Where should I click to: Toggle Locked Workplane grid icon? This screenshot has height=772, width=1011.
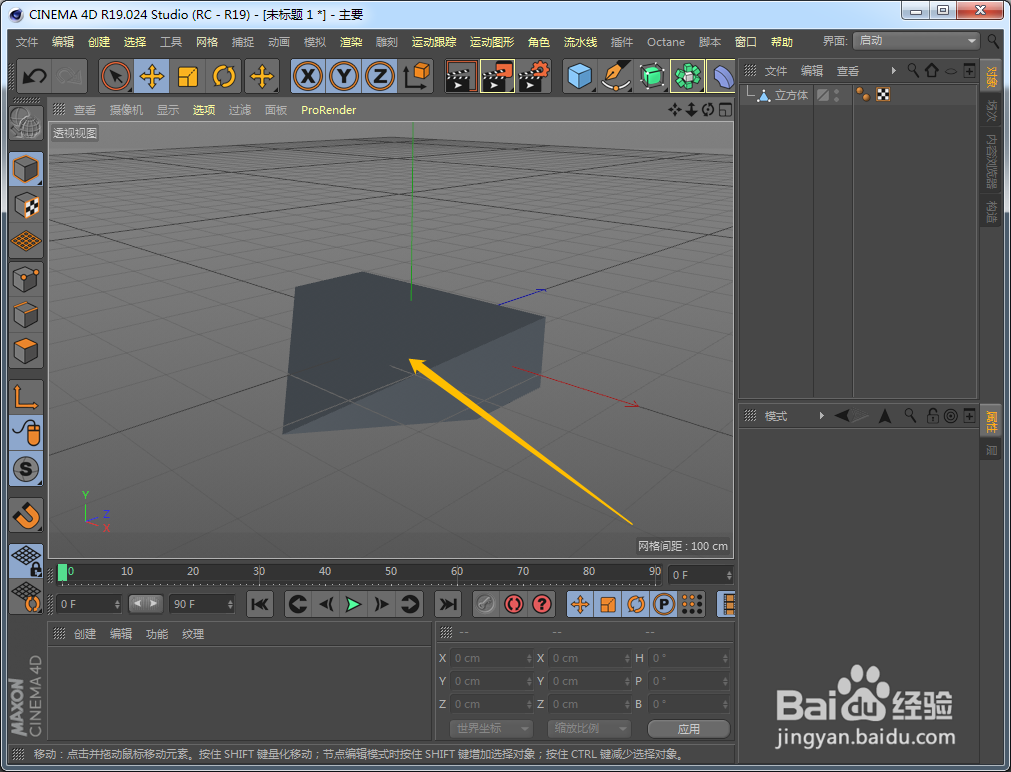point(26,560)
